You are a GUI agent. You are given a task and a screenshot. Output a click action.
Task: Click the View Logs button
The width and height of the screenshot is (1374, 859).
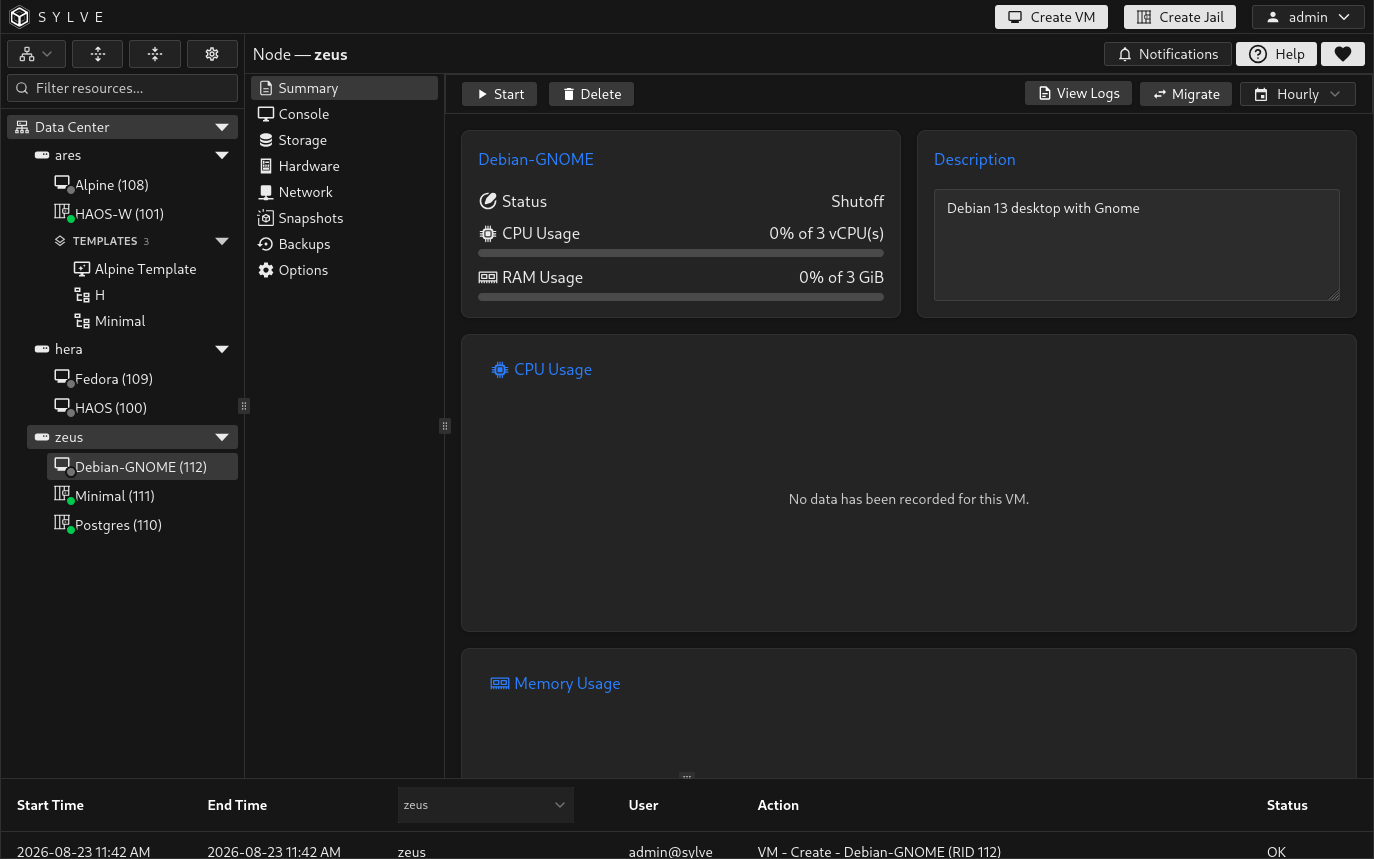point(1078,93)
